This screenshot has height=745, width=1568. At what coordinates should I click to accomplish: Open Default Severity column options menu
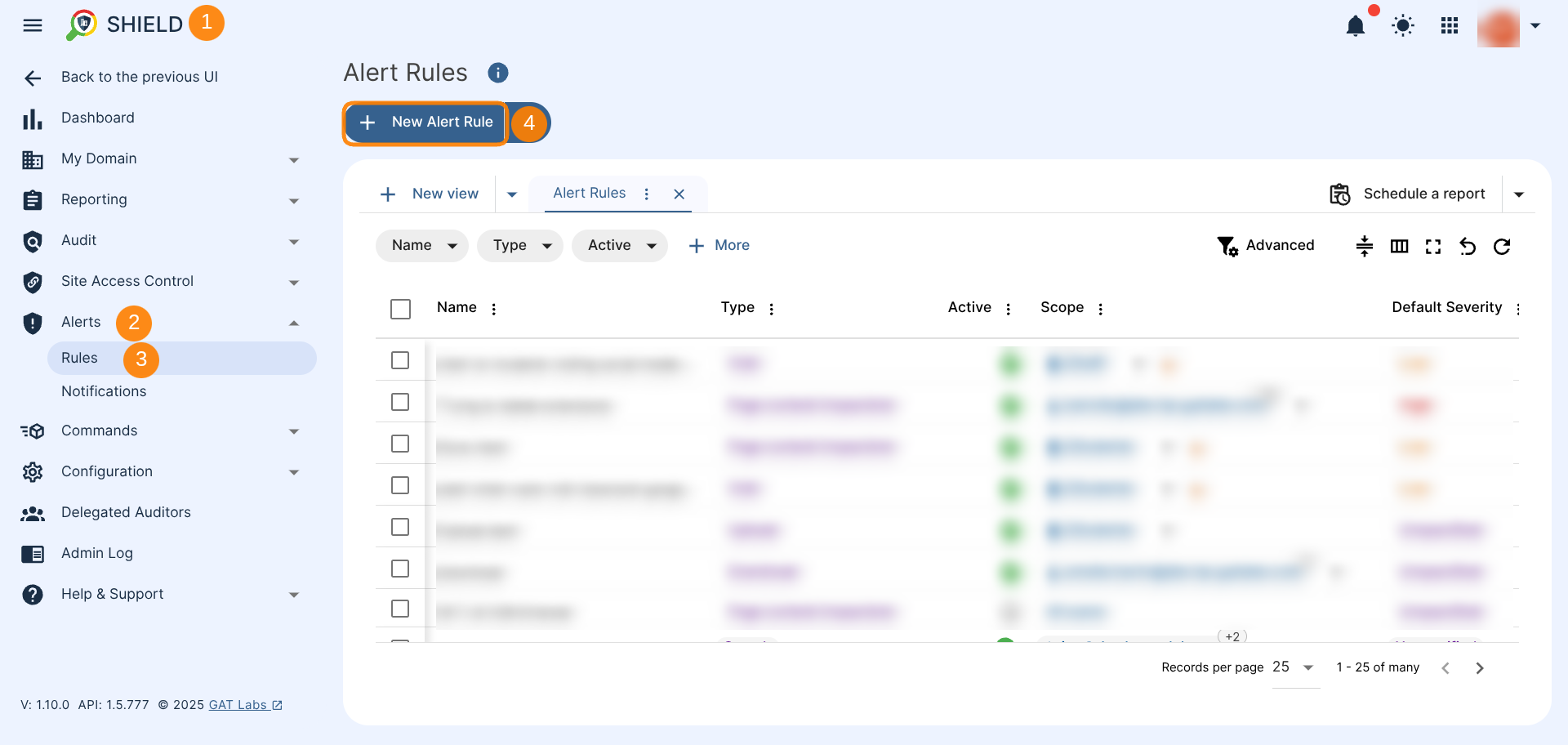[x=1518, y=309]
